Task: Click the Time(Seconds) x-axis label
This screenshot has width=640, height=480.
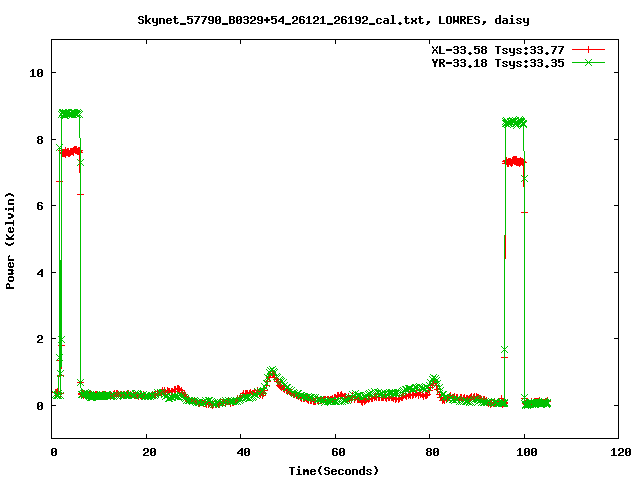Action: (x=333, y=471)
